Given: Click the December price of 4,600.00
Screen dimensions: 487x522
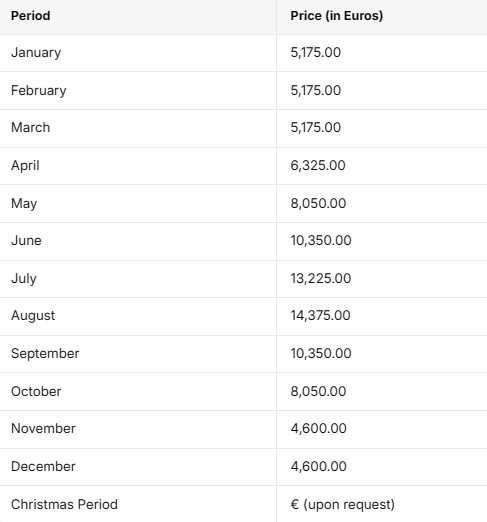Looking at the screenshot, I should [x=318, y=466].
